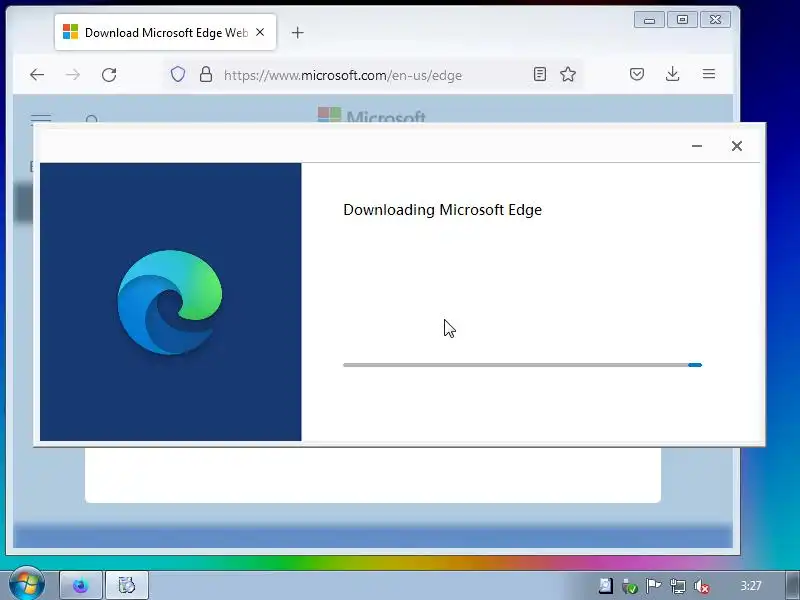Open the Firefox hamburger application menu
Viewport: 800px width, 600px height.
pos(709,74)
